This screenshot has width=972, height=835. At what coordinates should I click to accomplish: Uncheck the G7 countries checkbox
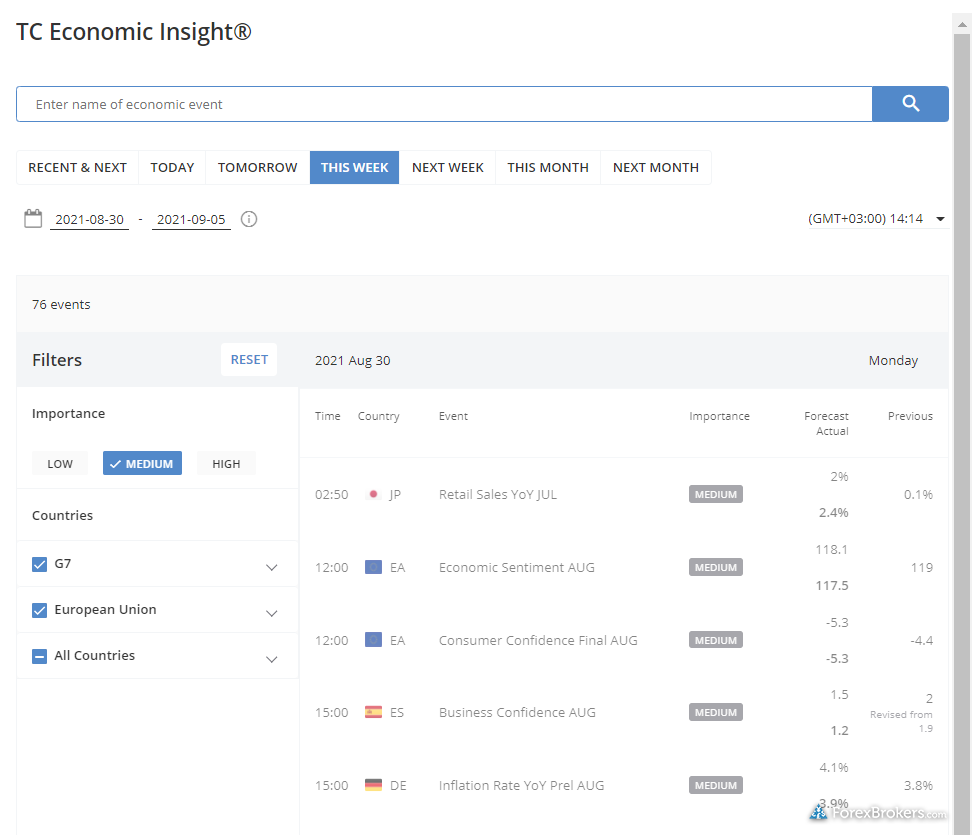40,564
